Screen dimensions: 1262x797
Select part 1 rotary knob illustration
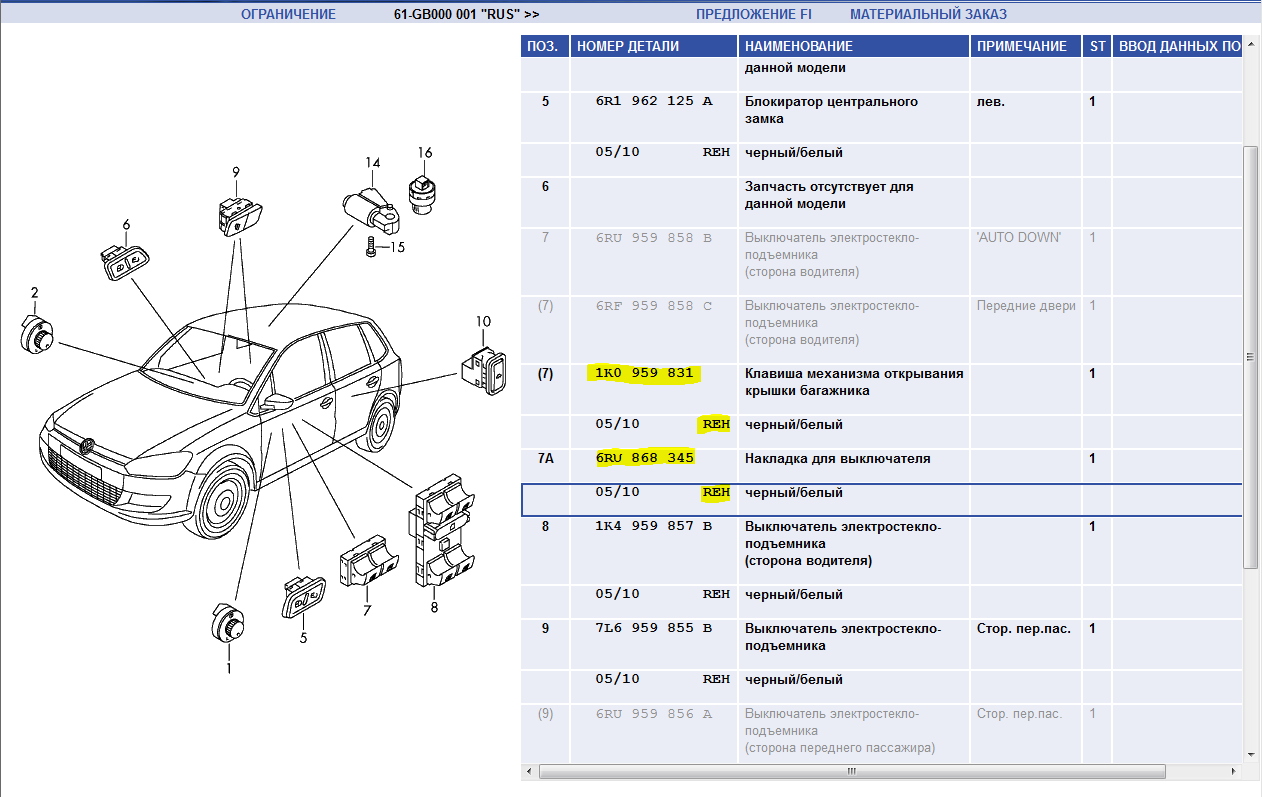coord(226,627)
